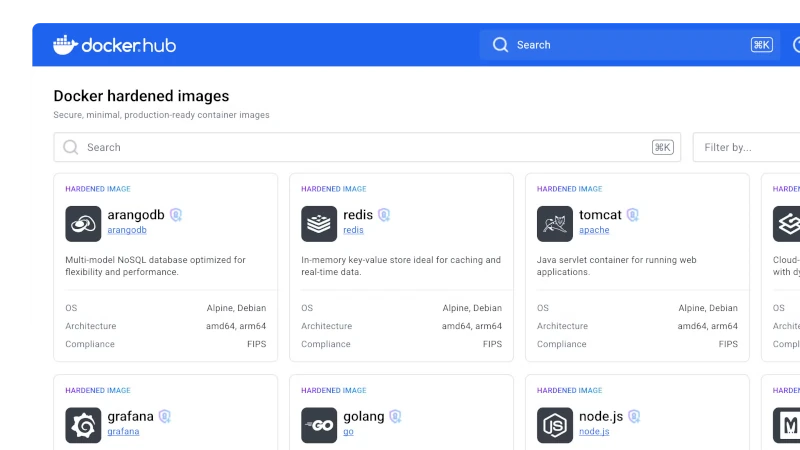The height and width of the screenshot is (450, 800).
Task: Click 'FIPS' compliance value on tomcat card
Action: click(x=728, y=344)
